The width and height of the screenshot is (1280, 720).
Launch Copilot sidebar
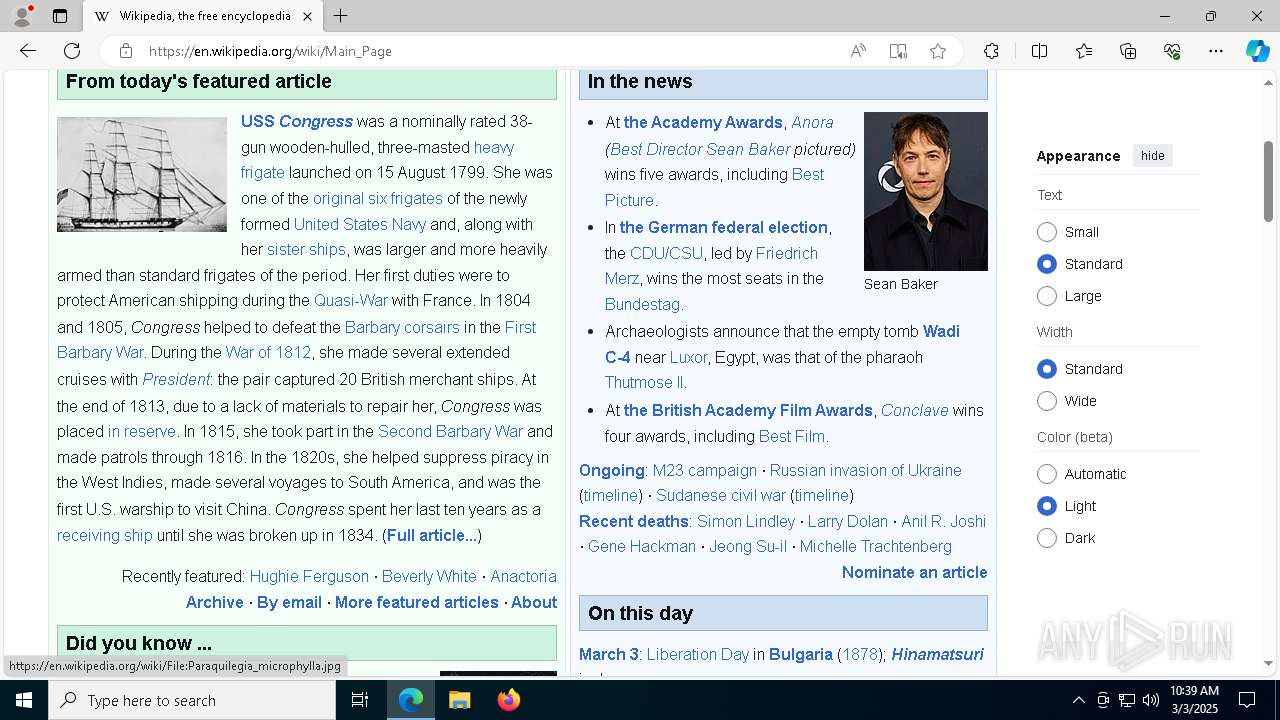[x=1257, y=51]
